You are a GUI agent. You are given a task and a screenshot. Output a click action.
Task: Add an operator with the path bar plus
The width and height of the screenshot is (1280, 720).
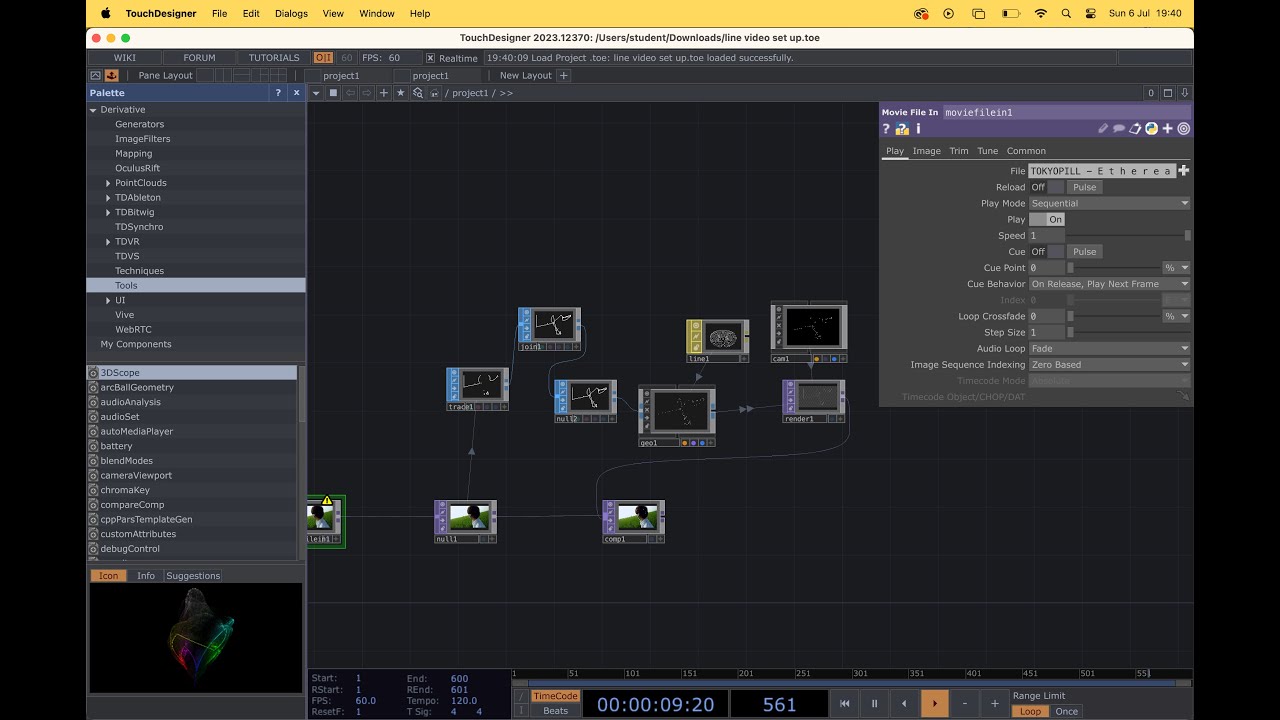384,93
